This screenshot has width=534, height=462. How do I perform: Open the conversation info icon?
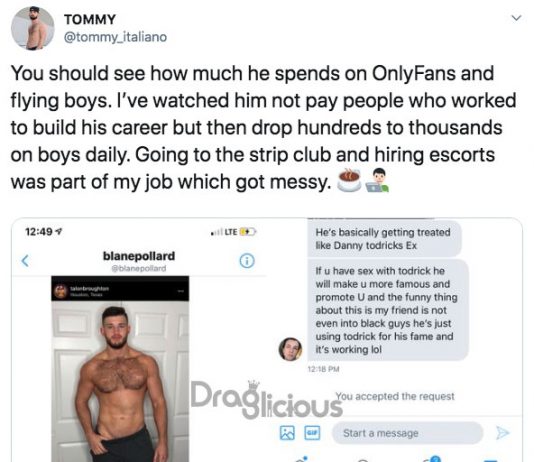coord(247,261)
